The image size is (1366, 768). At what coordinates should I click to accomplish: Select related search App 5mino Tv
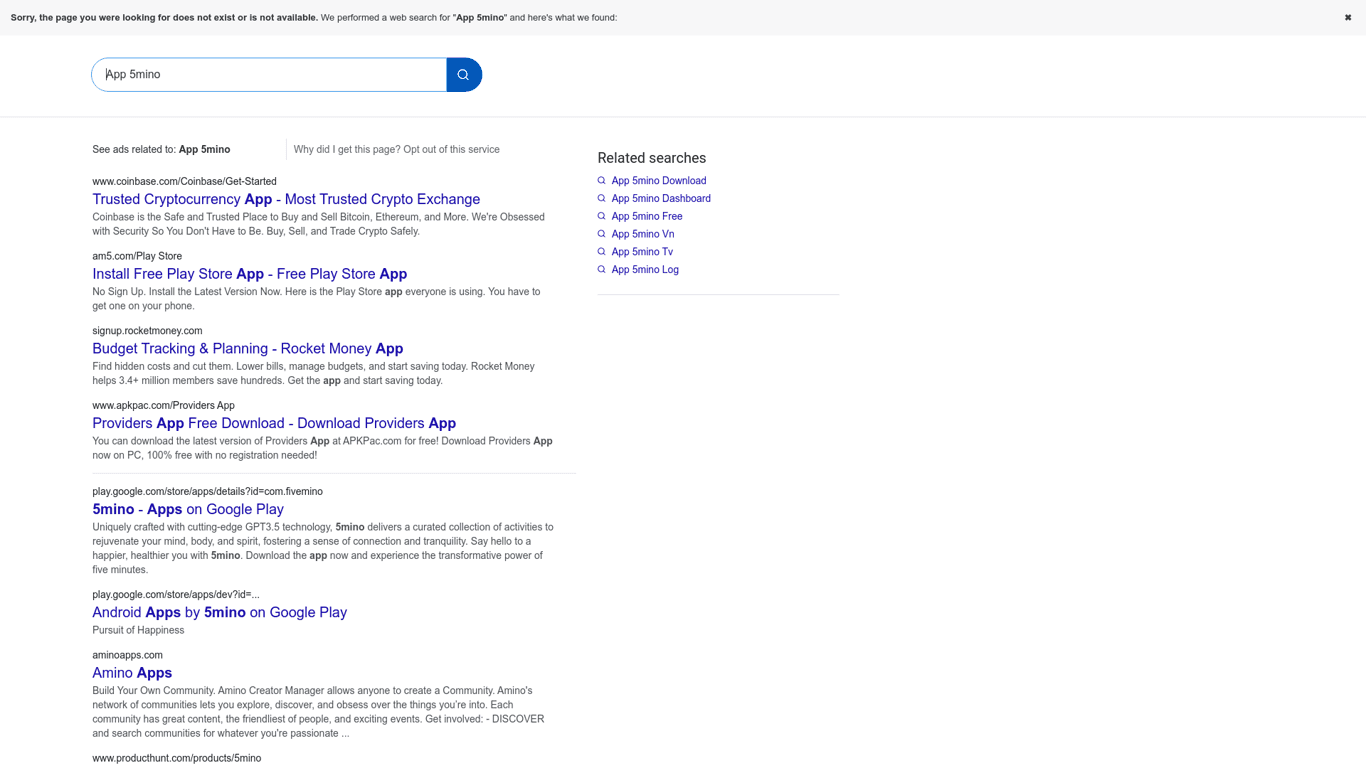(642, 252)
